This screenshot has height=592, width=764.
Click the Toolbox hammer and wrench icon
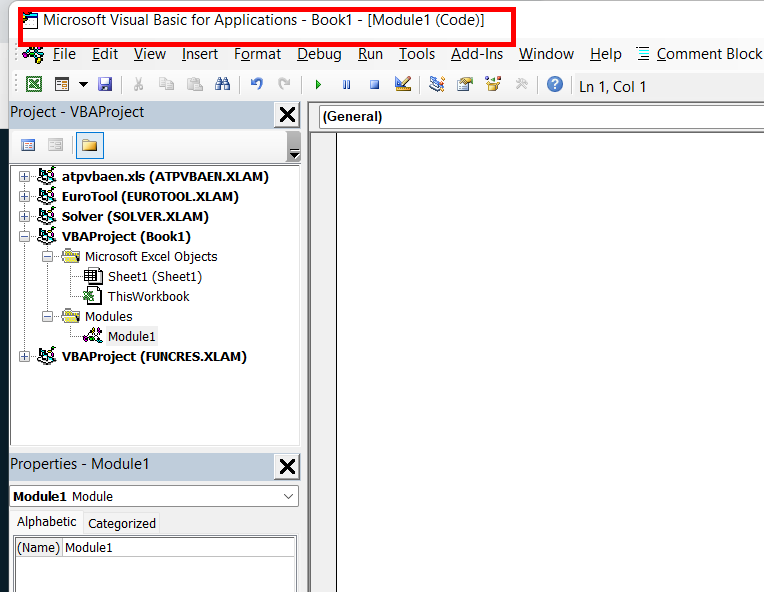(521, 85)
